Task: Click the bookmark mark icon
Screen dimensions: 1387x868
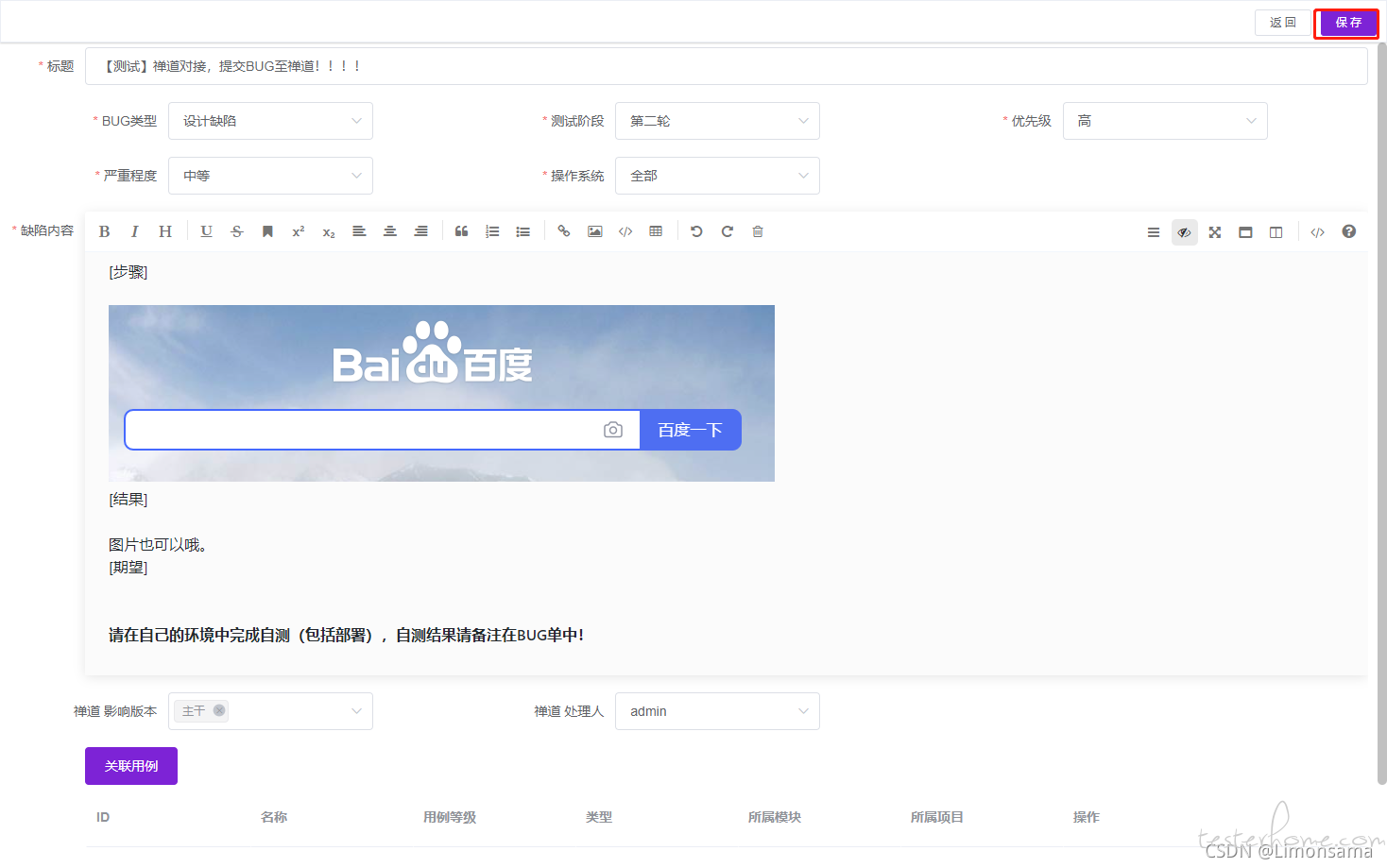Action: (267, 231)
